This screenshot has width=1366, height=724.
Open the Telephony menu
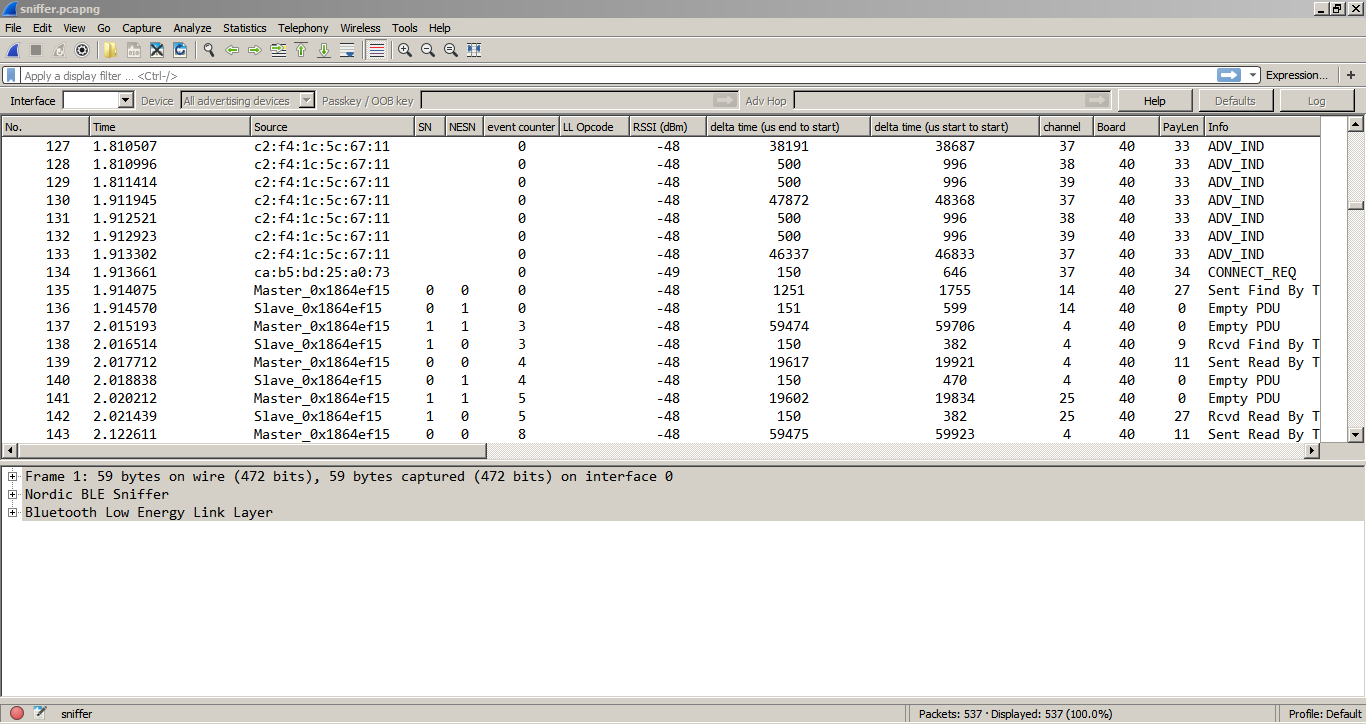tap(303, 28)
